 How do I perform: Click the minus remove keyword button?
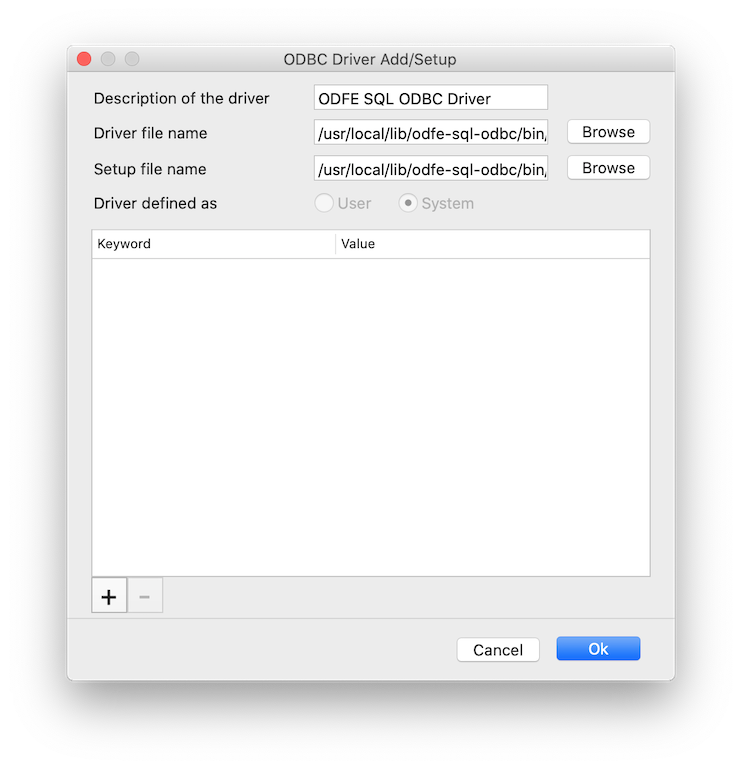click(x=145, y=596)
